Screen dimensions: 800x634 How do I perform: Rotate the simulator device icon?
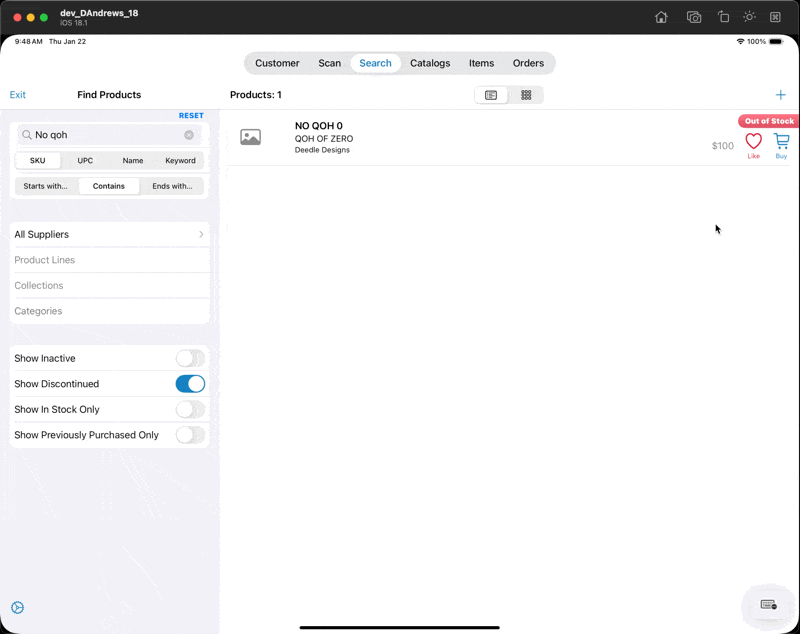[x=723, y=17]
